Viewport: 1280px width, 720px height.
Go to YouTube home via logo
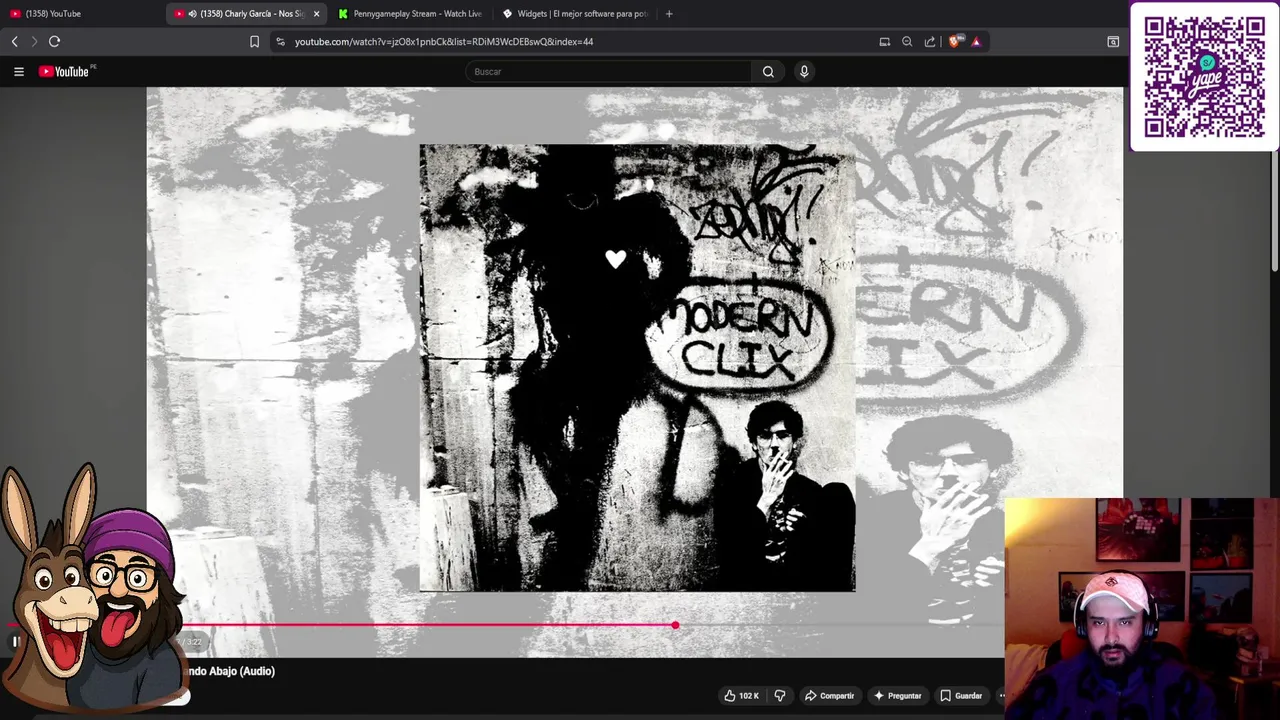[66, 71]
